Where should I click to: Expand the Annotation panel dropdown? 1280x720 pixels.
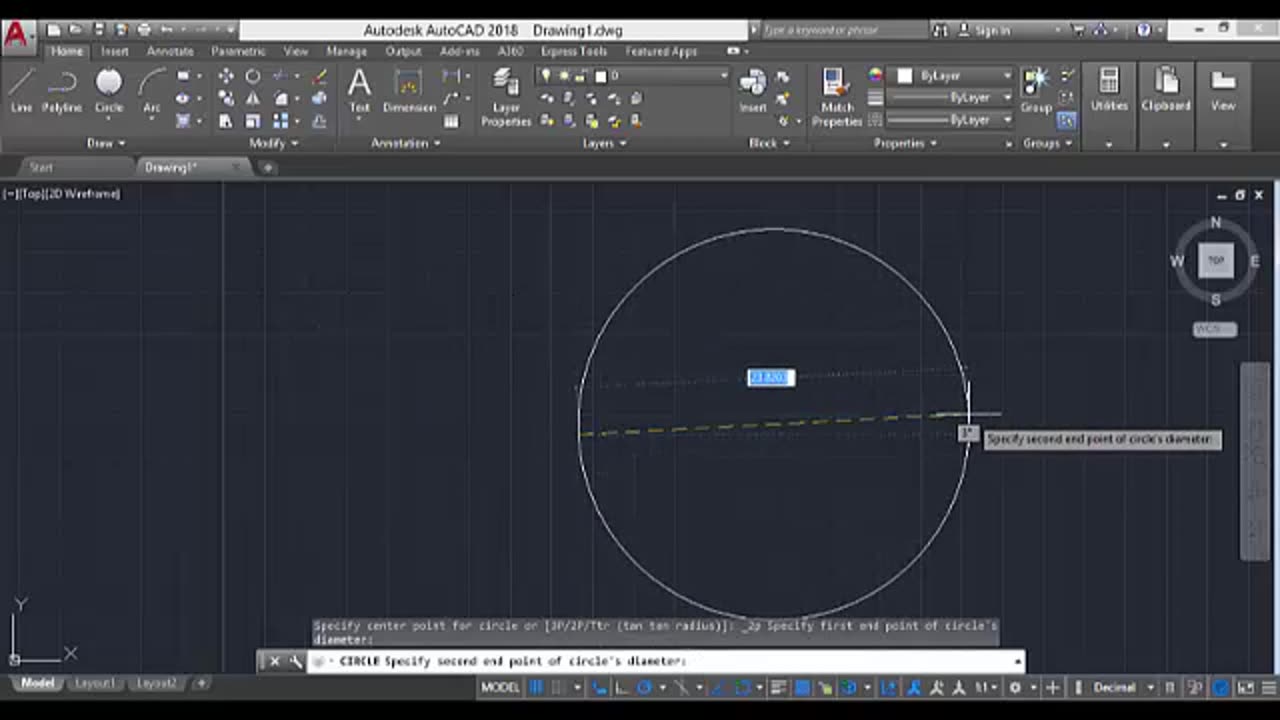pyautogui.click(x=406, y=143)
